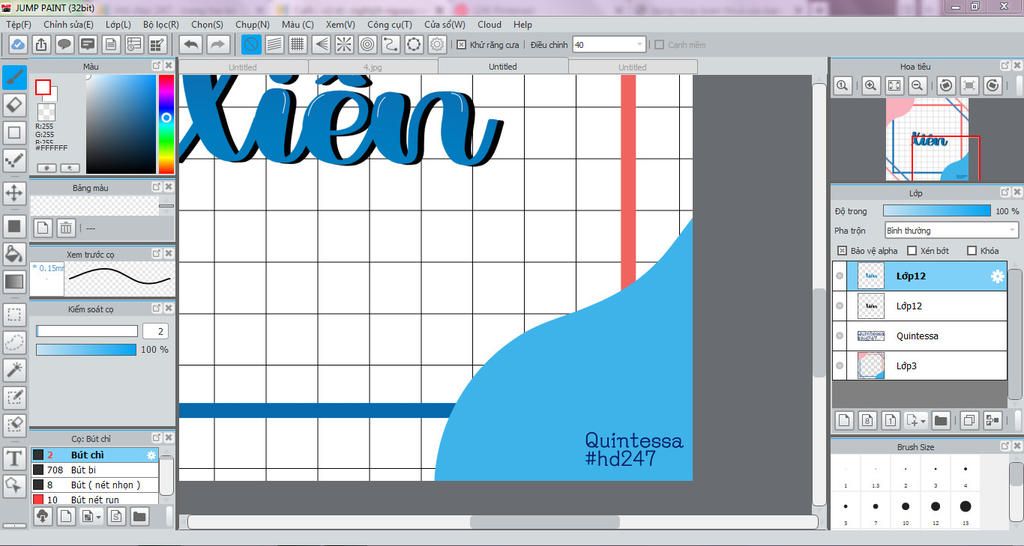Select the rectangular Selection tool
The height and width of the screenshot is (546, 1024).
click(14, 315)
